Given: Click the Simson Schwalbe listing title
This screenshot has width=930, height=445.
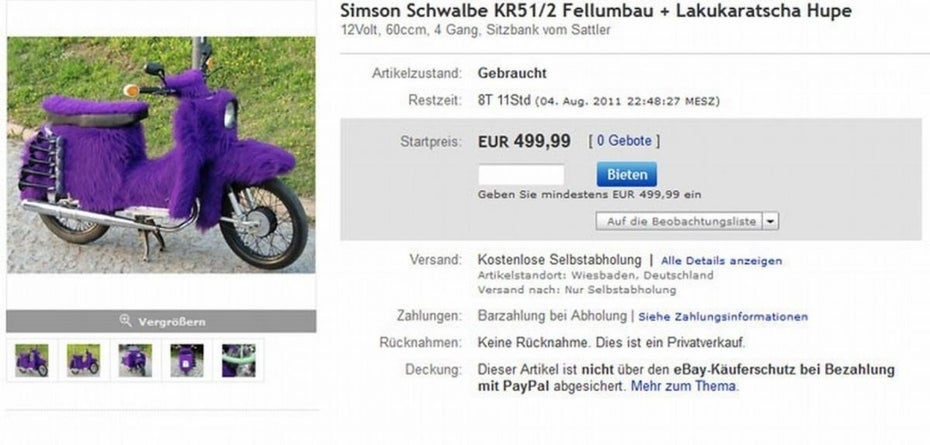Looking at the screenshot, I should click(x=596, y=11).
